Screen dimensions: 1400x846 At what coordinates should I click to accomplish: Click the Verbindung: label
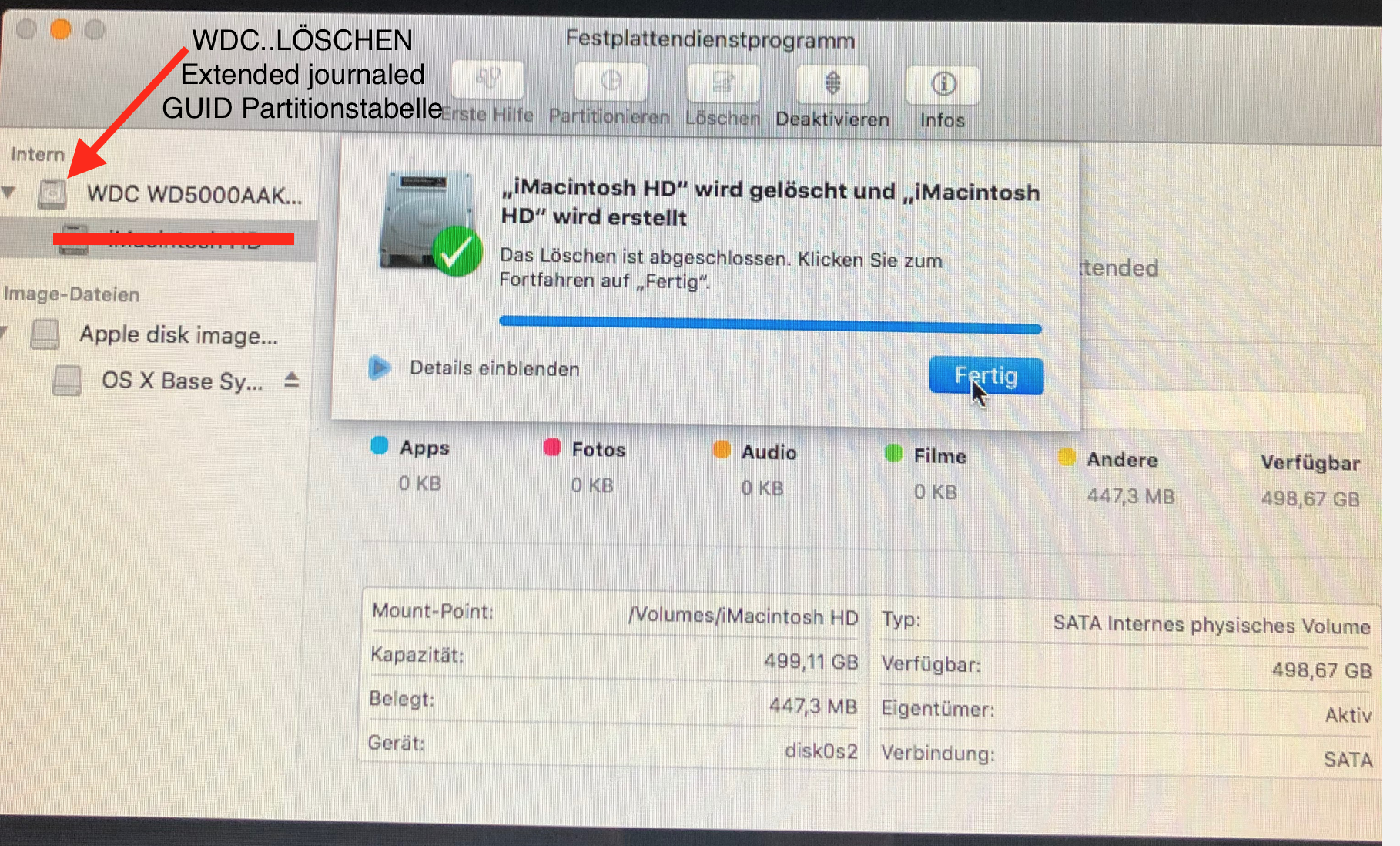[938, 753]
